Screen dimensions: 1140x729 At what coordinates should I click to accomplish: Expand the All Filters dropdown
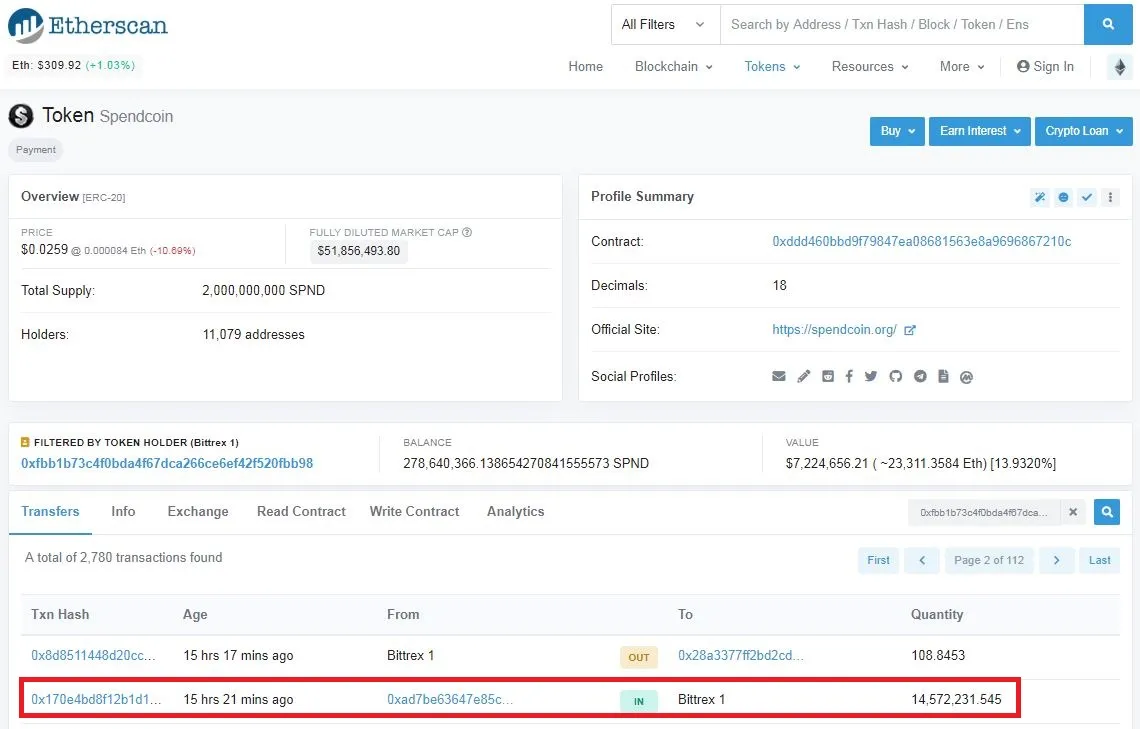665,24
